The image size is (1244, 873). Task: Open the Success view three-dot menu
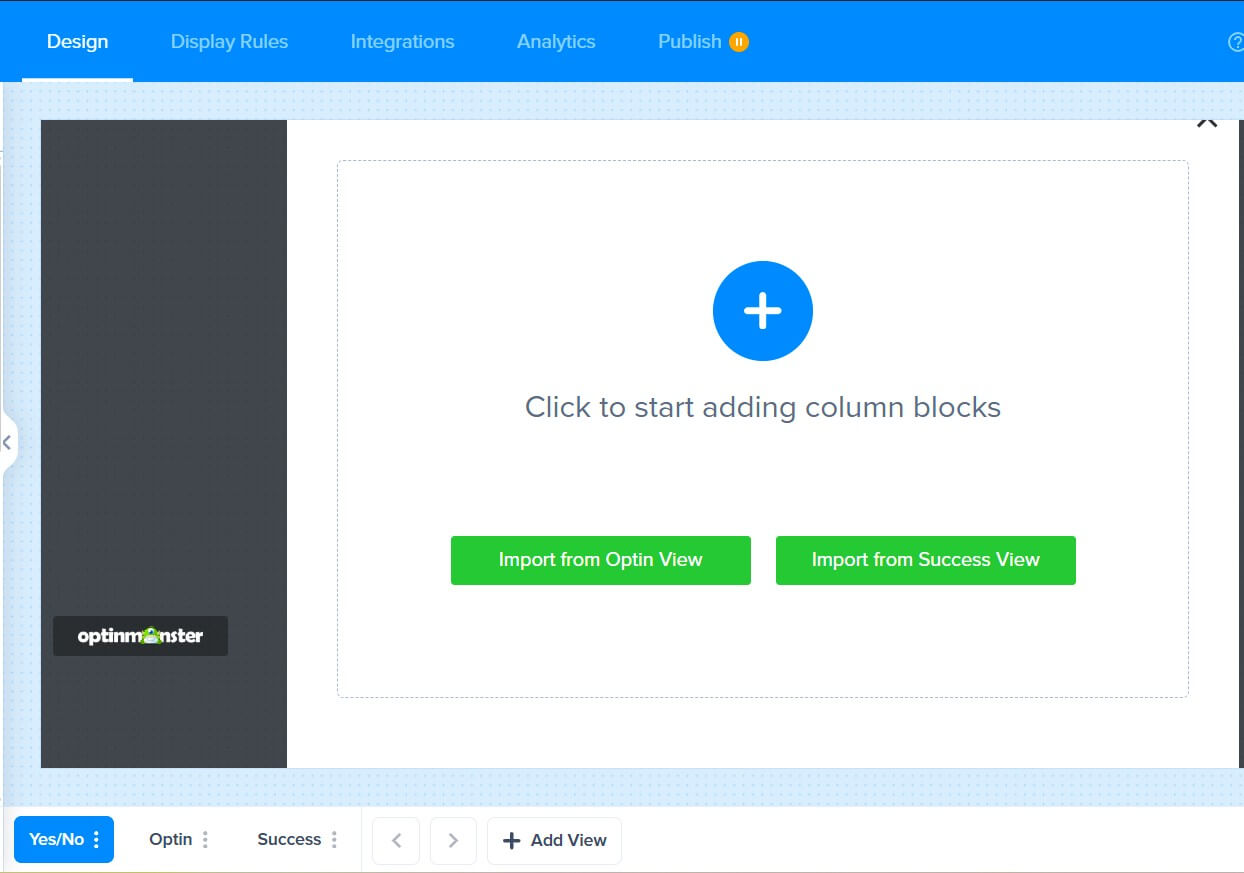(x=334, y=840)
